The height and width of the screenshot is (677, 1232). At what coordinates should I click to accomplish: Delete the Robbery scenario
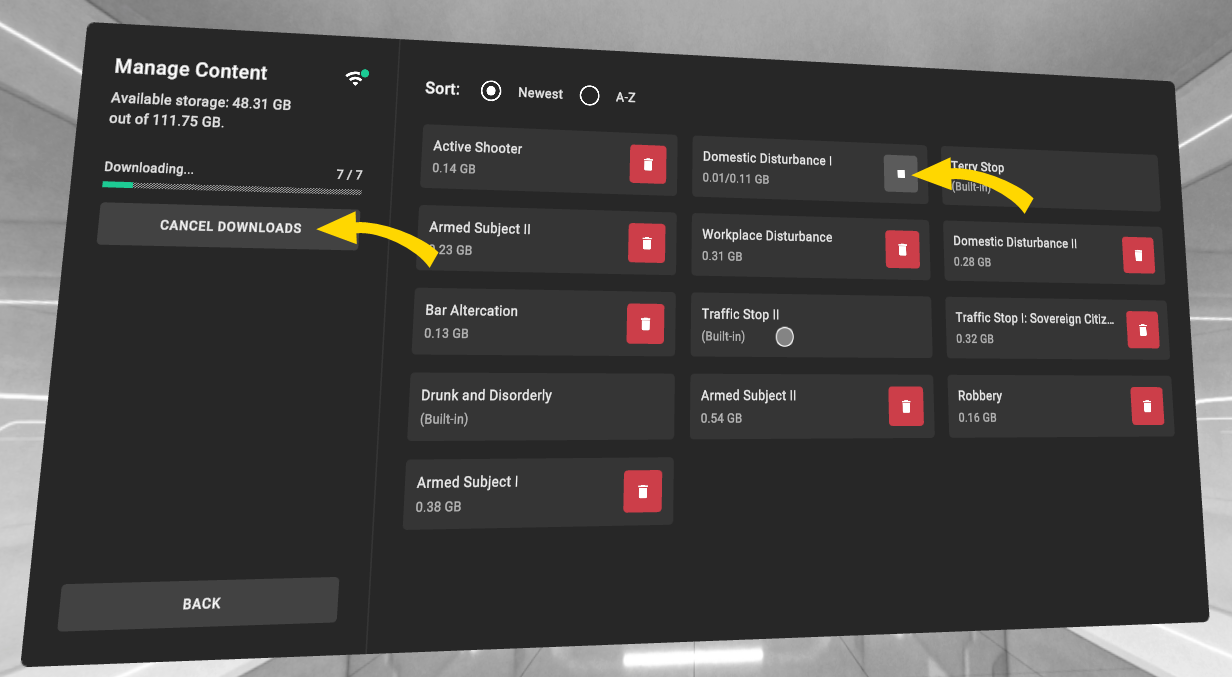(1147, 406)
